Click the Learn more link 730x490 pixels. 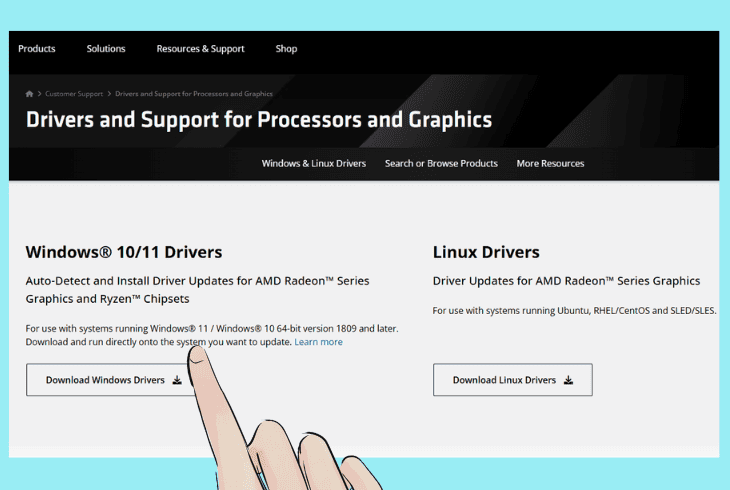click(318, 342)
